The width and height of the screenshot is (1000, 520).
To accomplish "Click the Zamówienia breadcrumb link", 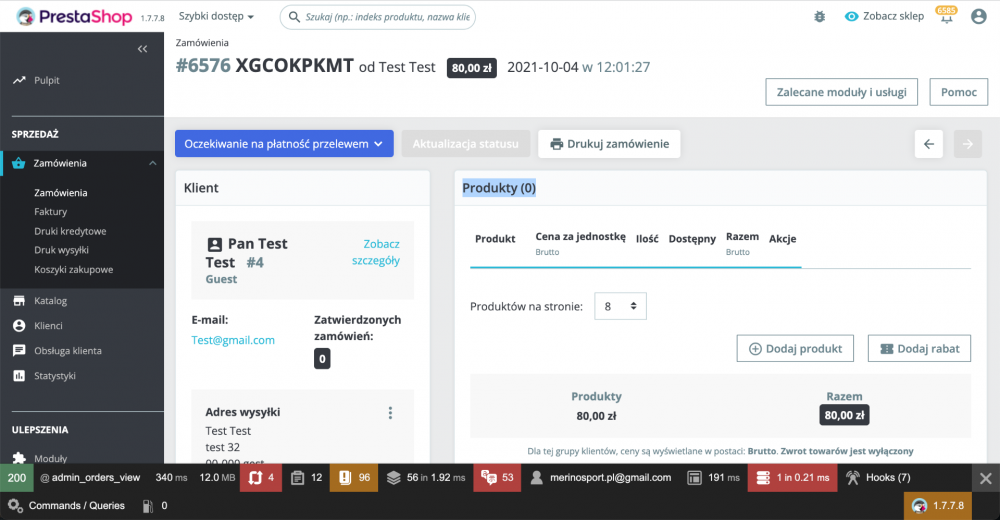I will (x=202, y=43).
